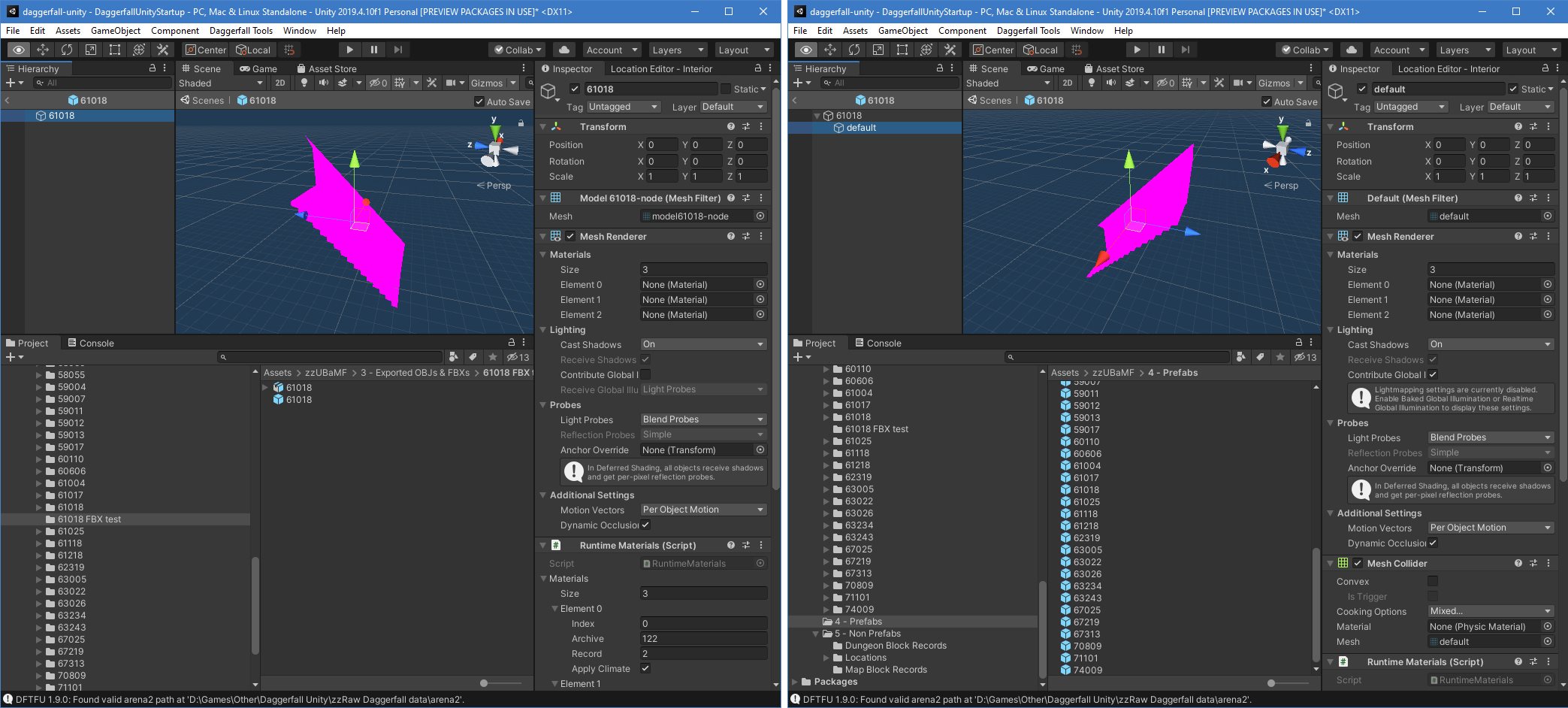Open Layer dropdown in right Inspector

(x=1520, y=107)
